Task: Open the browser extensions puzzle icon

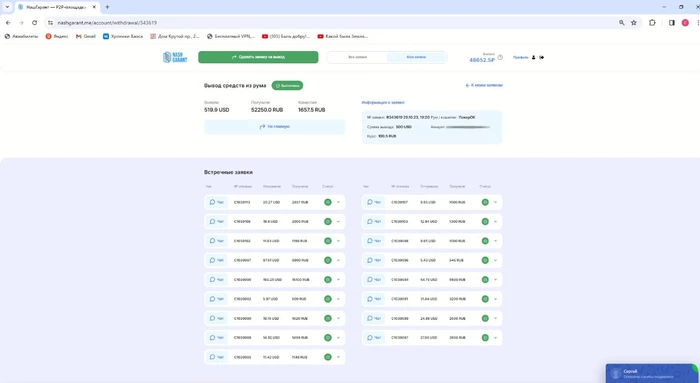Action: tap(652, 22)
